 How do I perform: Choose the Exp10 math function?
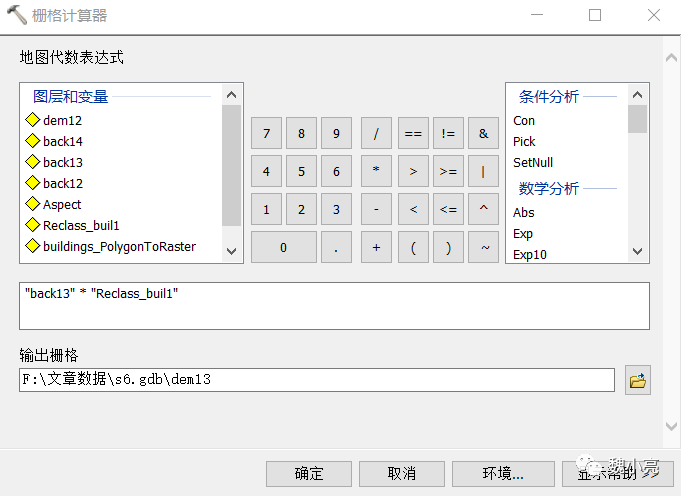530,255
